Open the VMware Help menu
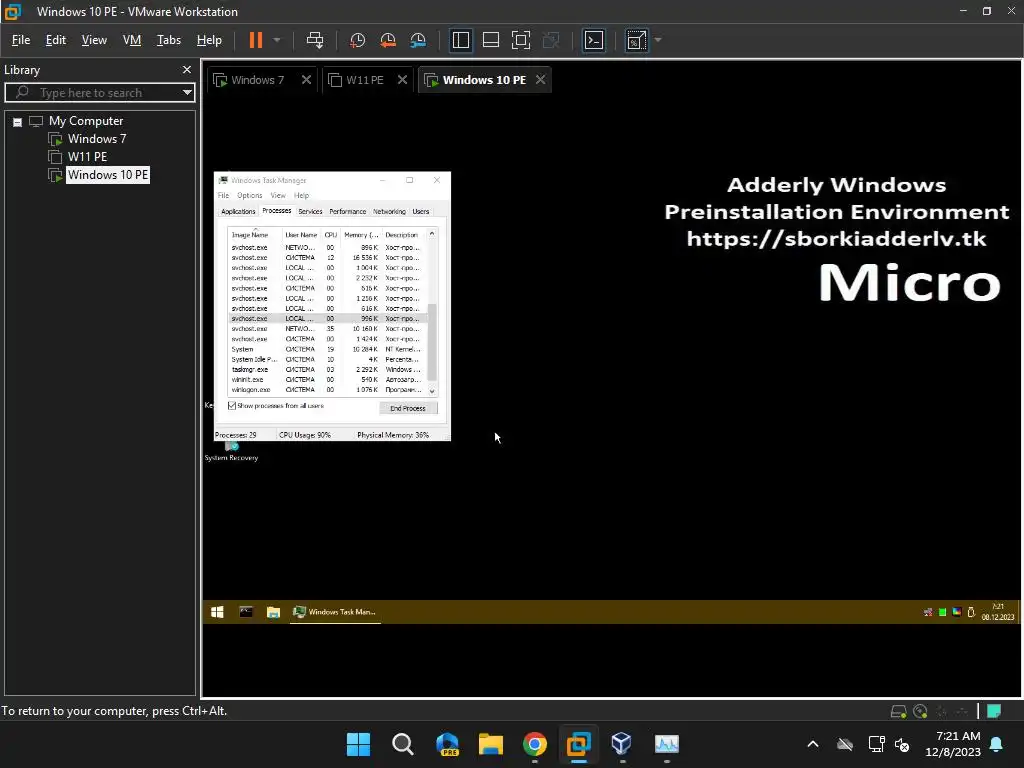 (209, 40)
